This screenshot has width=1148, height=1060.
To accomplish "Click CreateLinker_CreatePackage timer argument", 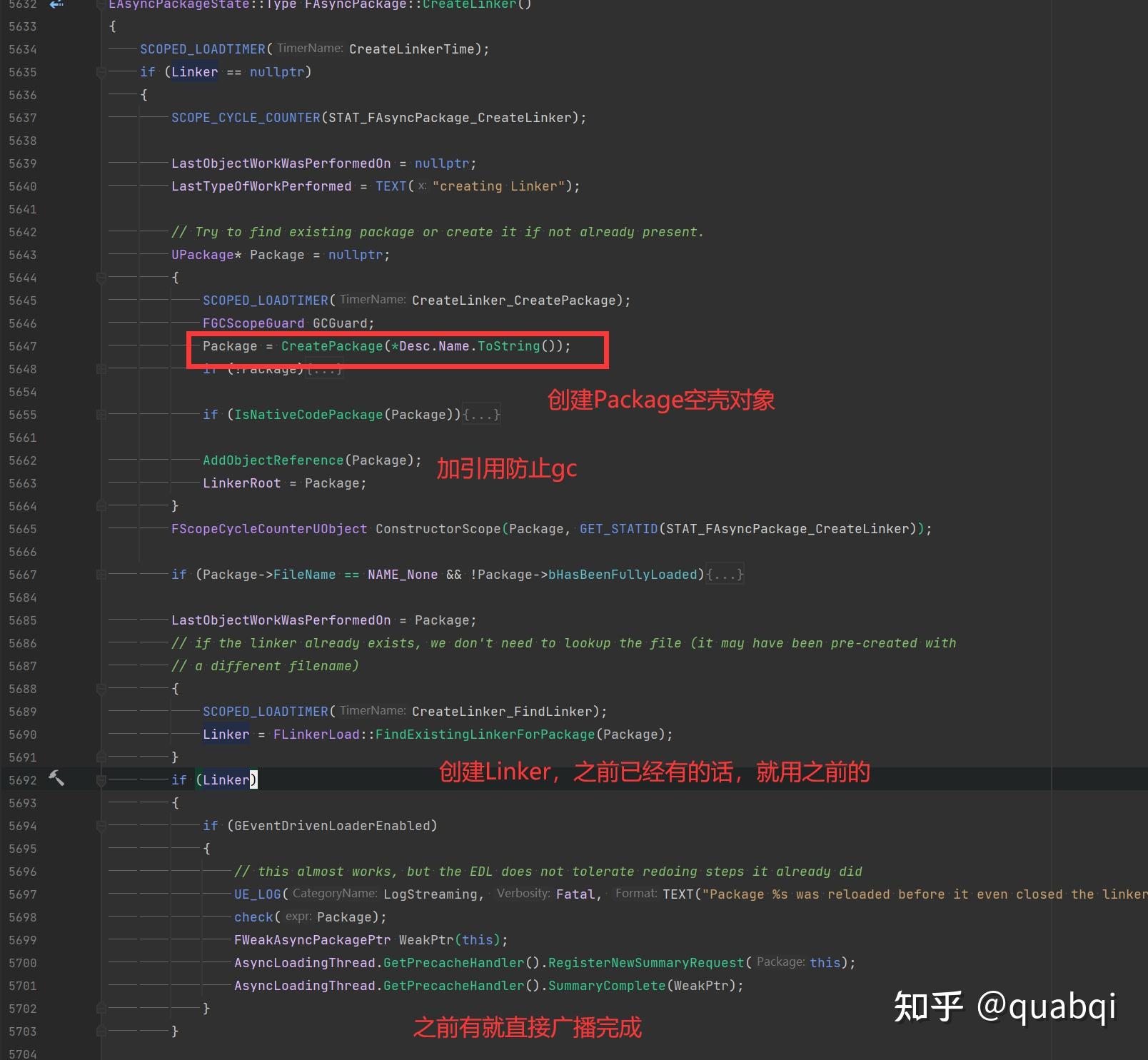I will (514, 301).
